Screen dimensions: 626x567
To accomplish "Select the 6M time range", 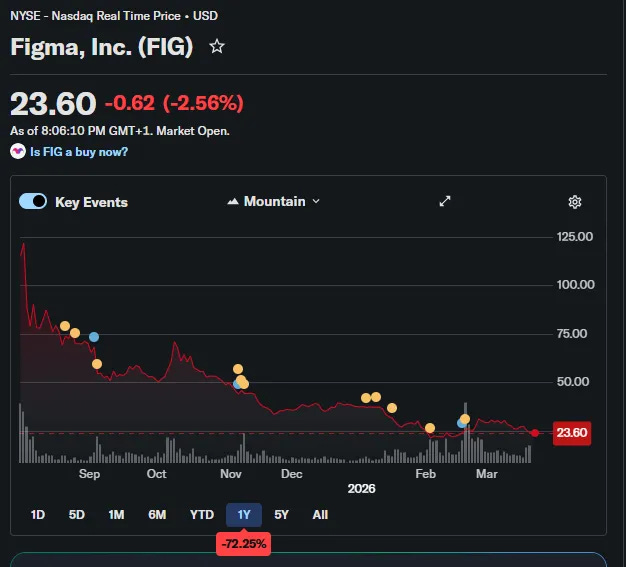I will click(x=157, y=515).
